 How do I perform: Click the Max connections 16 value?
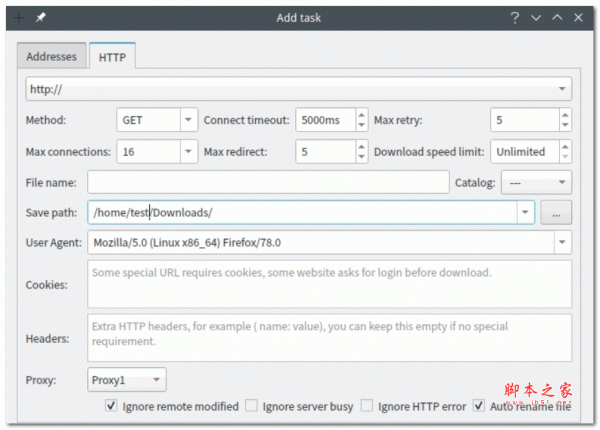[149, 151]
